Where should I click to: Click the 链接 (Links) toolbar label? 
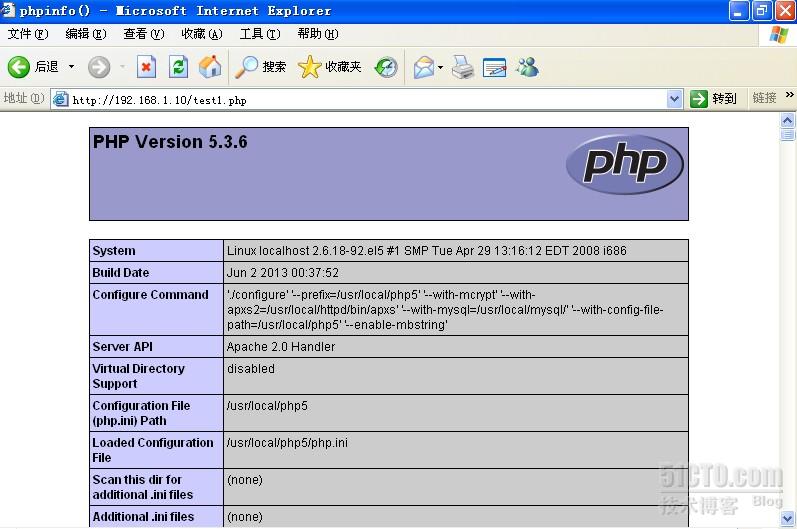pos(764,98)
